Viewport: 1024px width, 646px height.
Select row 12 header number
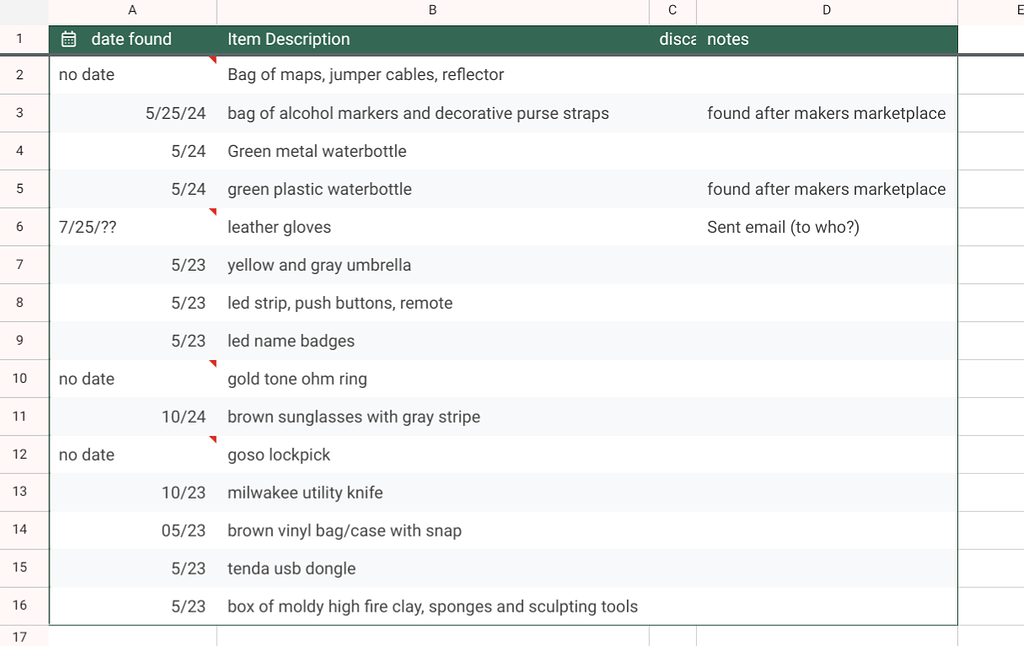pos(20,454)
